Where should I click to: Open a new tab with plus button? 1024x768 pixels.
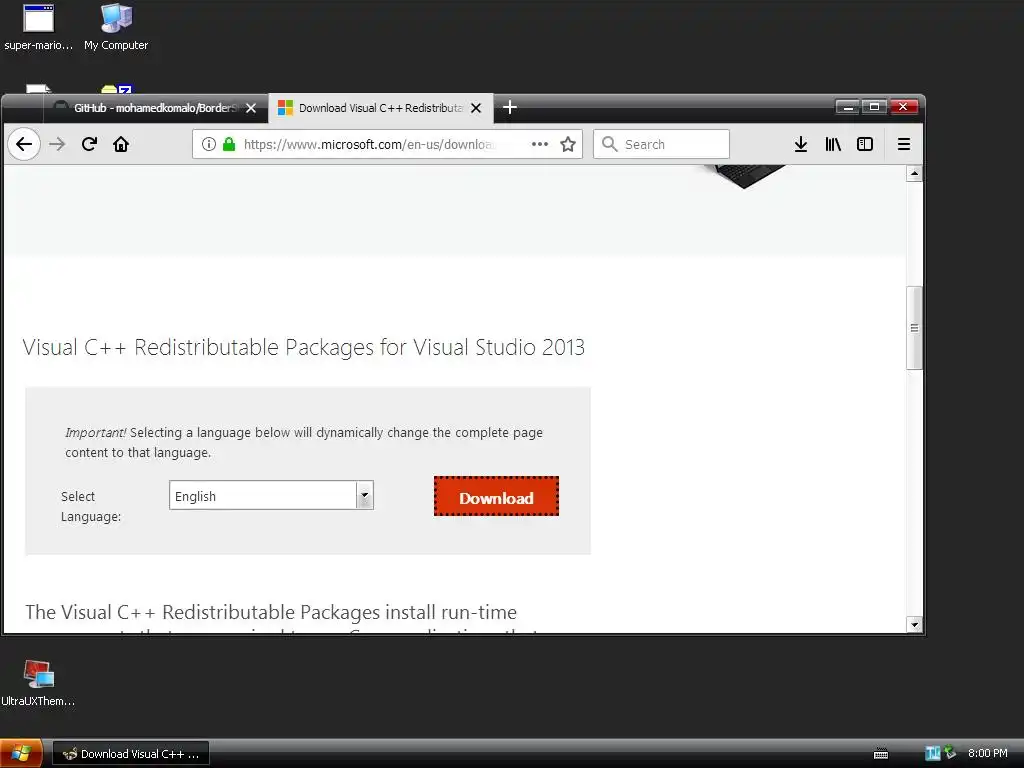(x=510, y=107)
